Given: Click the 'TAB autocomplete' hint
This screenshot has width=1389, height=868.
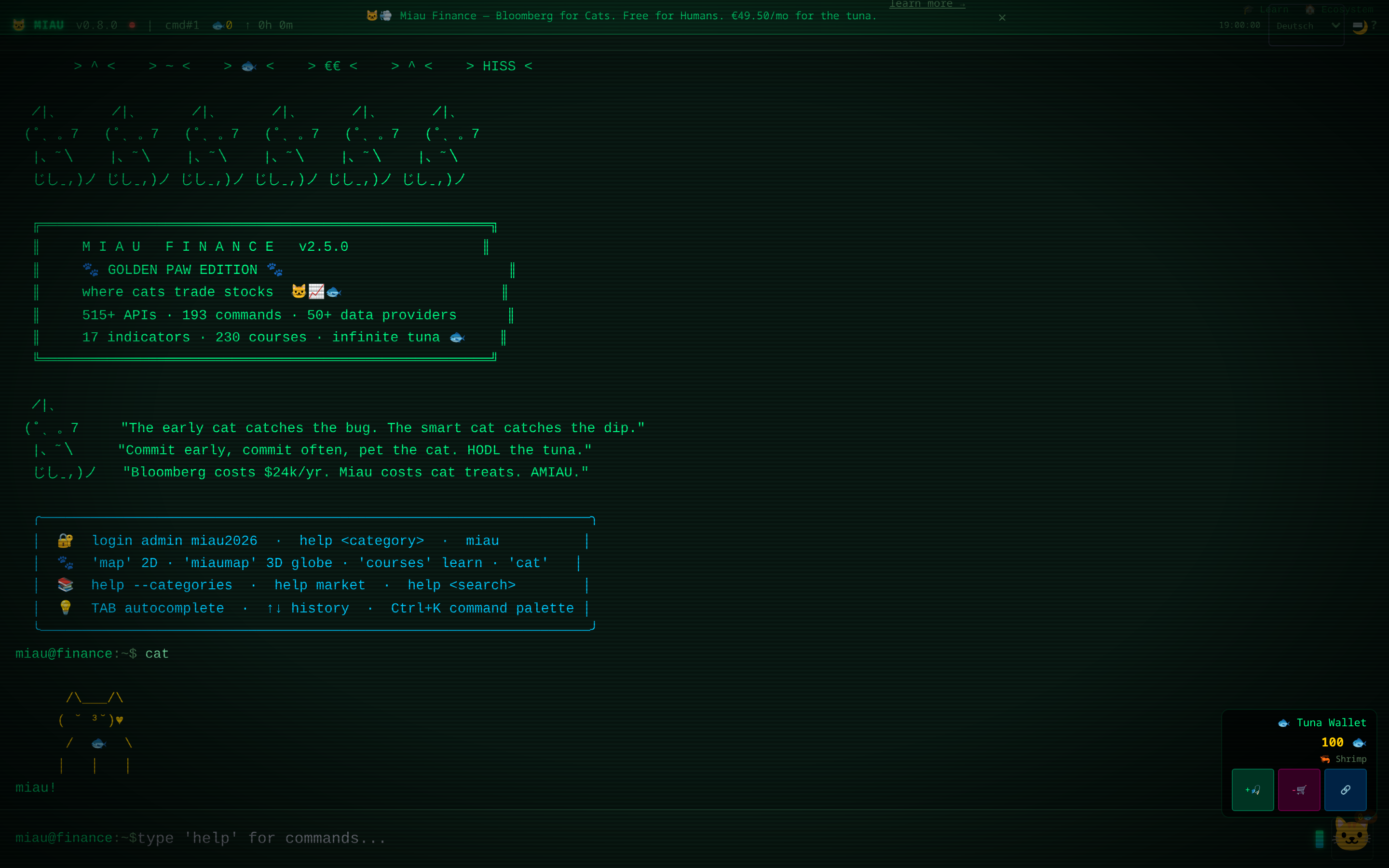Looking at the screenshot, I should pos(158,609).
